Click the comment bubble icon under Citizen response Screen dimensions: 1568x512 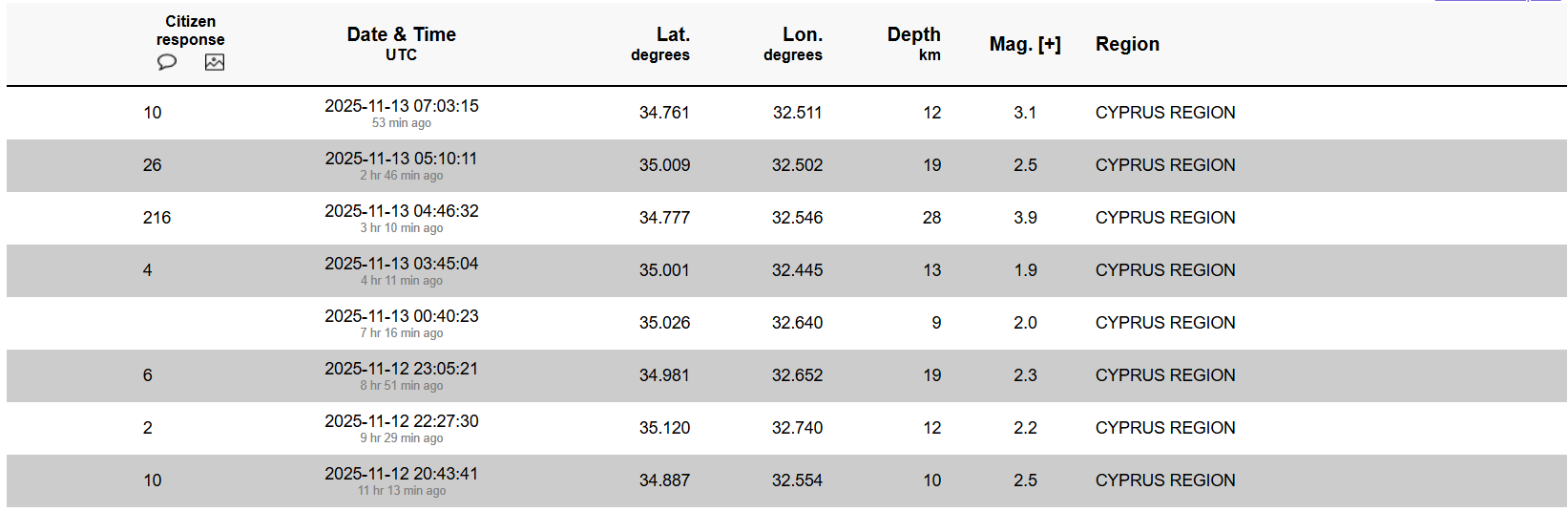(167, 62)
